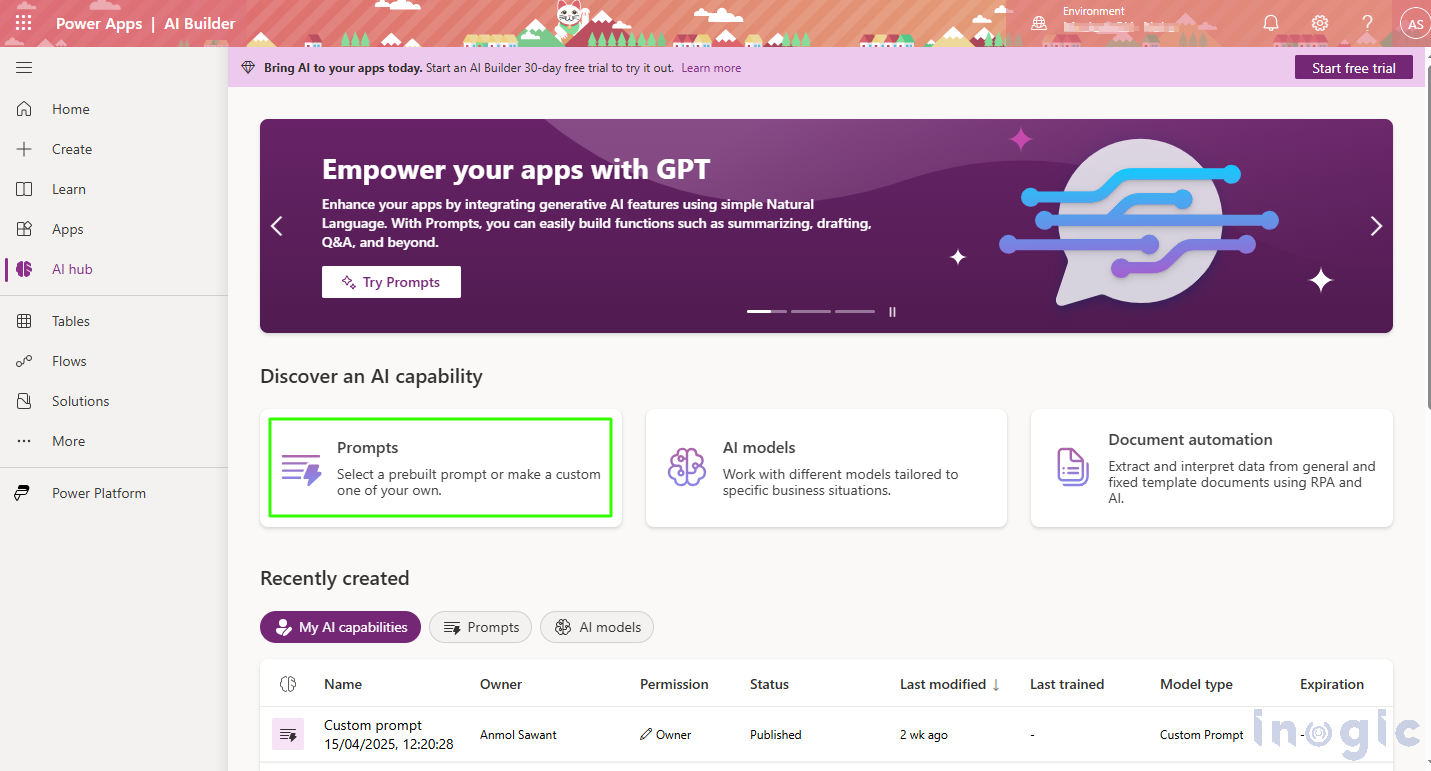
Task: Sort by Permission column header
Action: [674, 684]
